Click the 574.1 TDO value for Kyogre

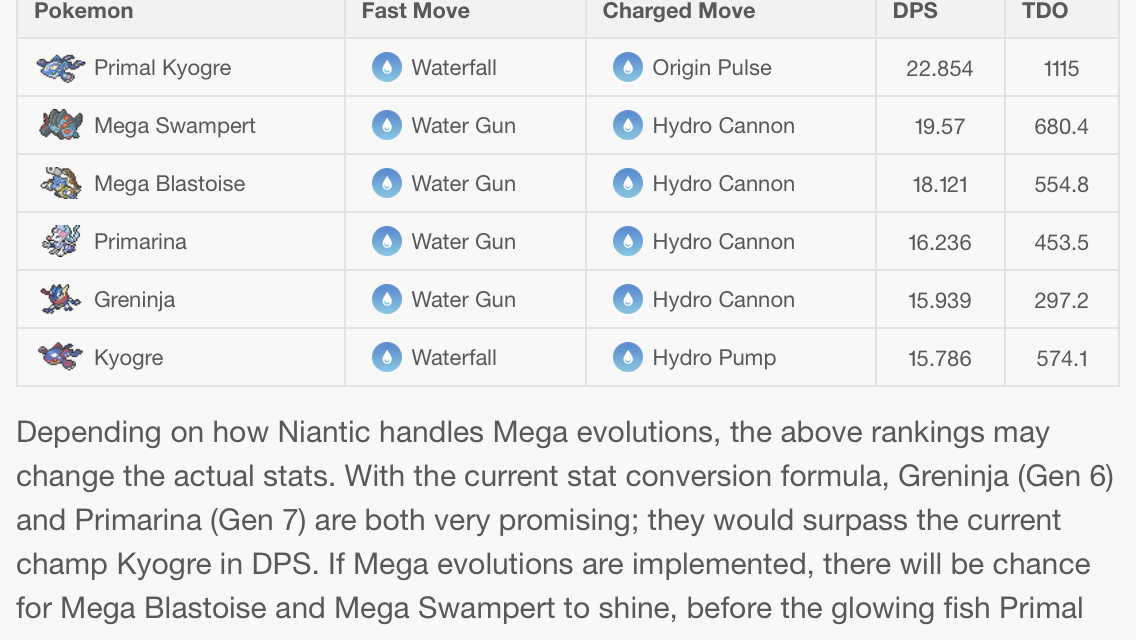click(x=1062, y=358)
